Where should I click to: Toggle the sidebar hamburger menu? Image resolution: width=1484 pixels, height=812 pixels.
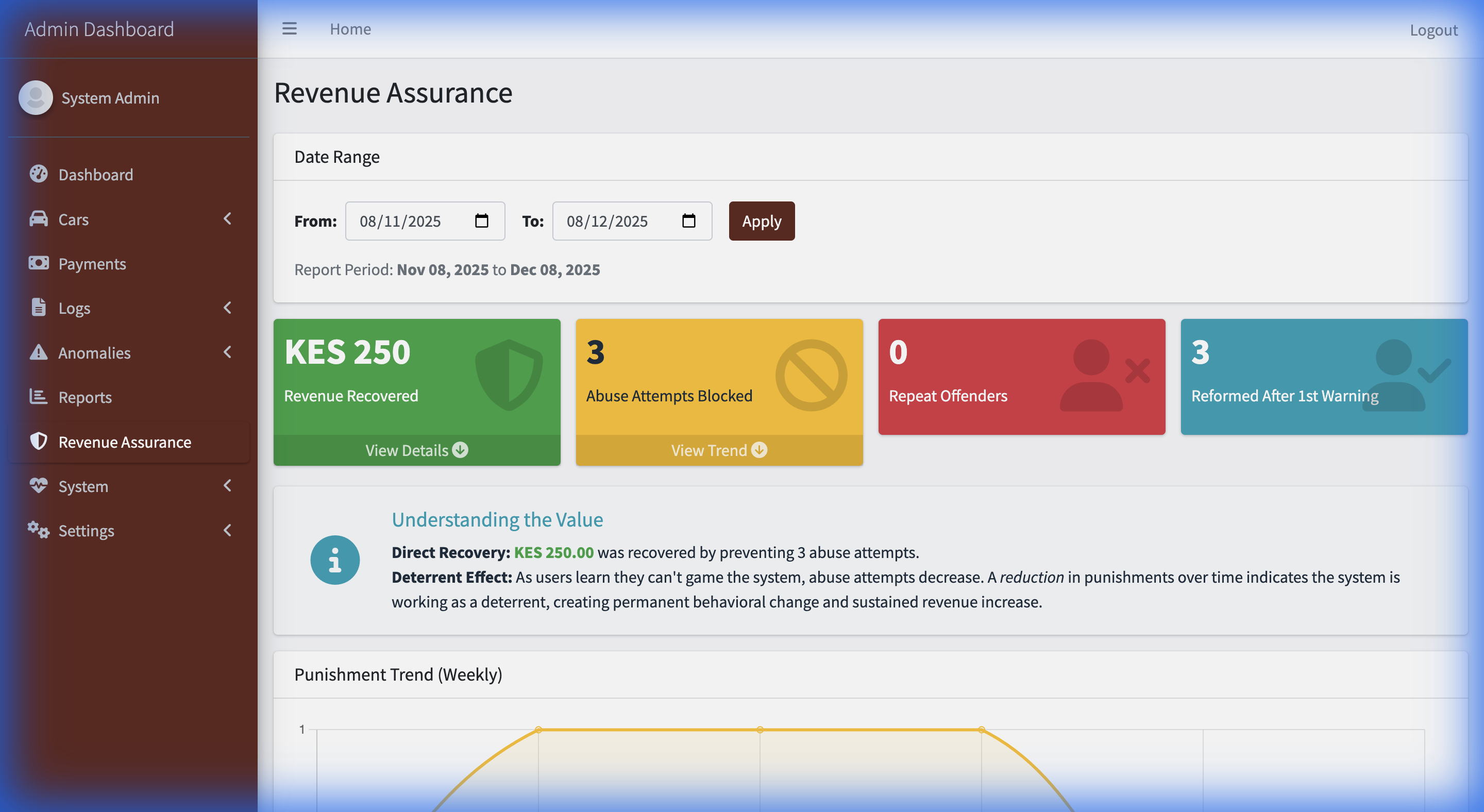coord(289,28)
